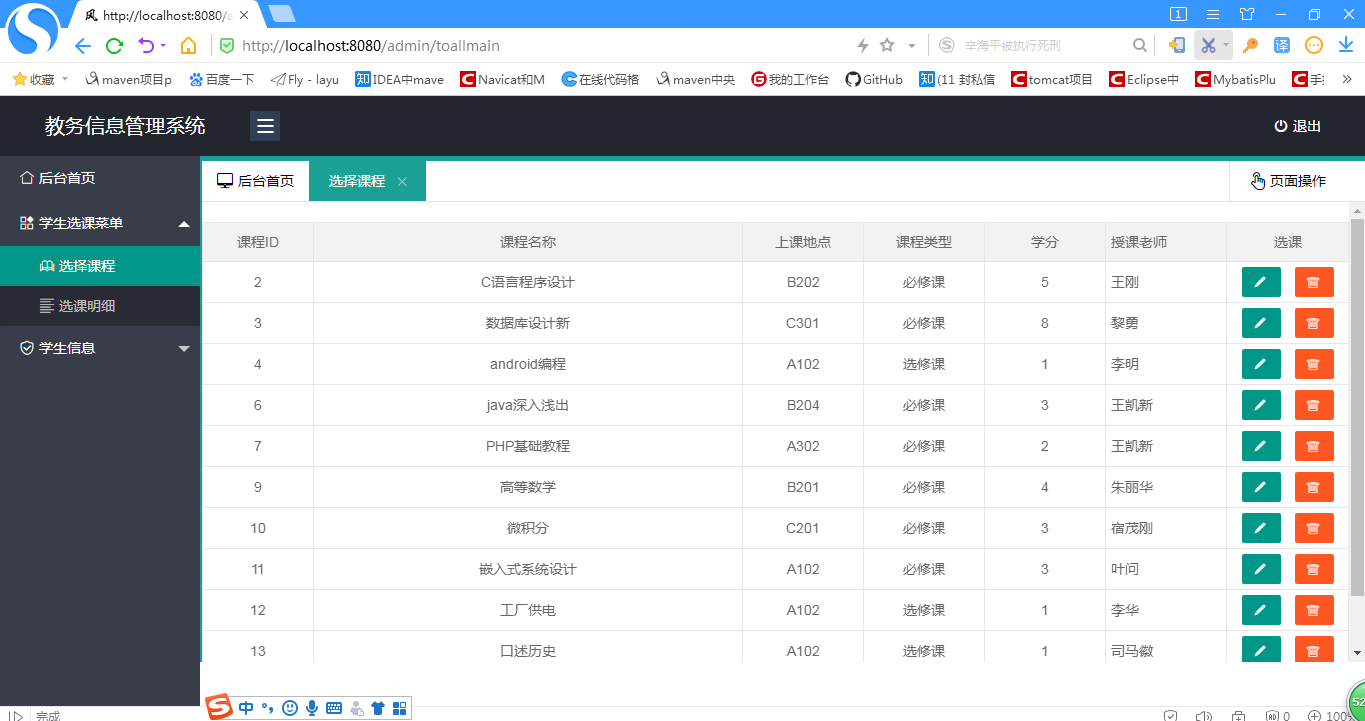Open the browser downloads arrow icon
This screenshot has width=1365, height=721.
coord(1346,45)
